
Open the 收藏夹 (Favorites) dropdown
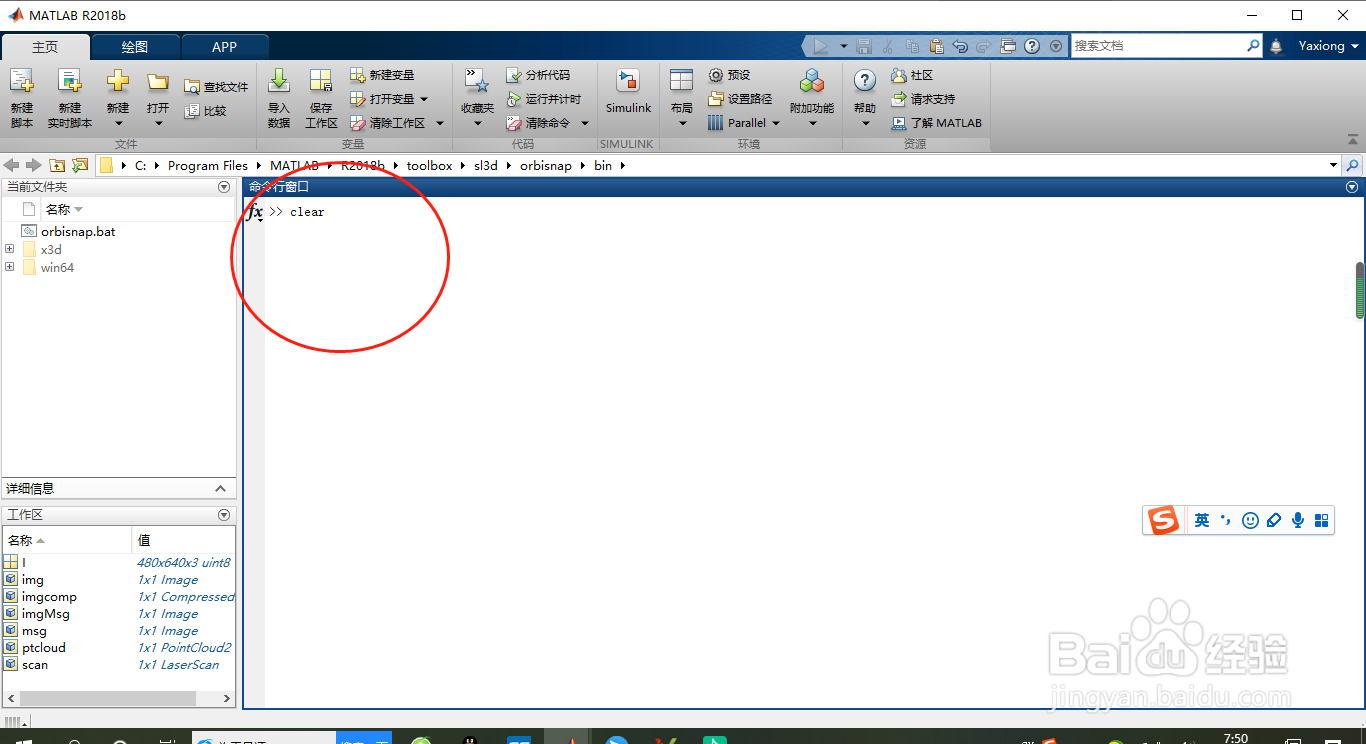click(x=477, y=124)
